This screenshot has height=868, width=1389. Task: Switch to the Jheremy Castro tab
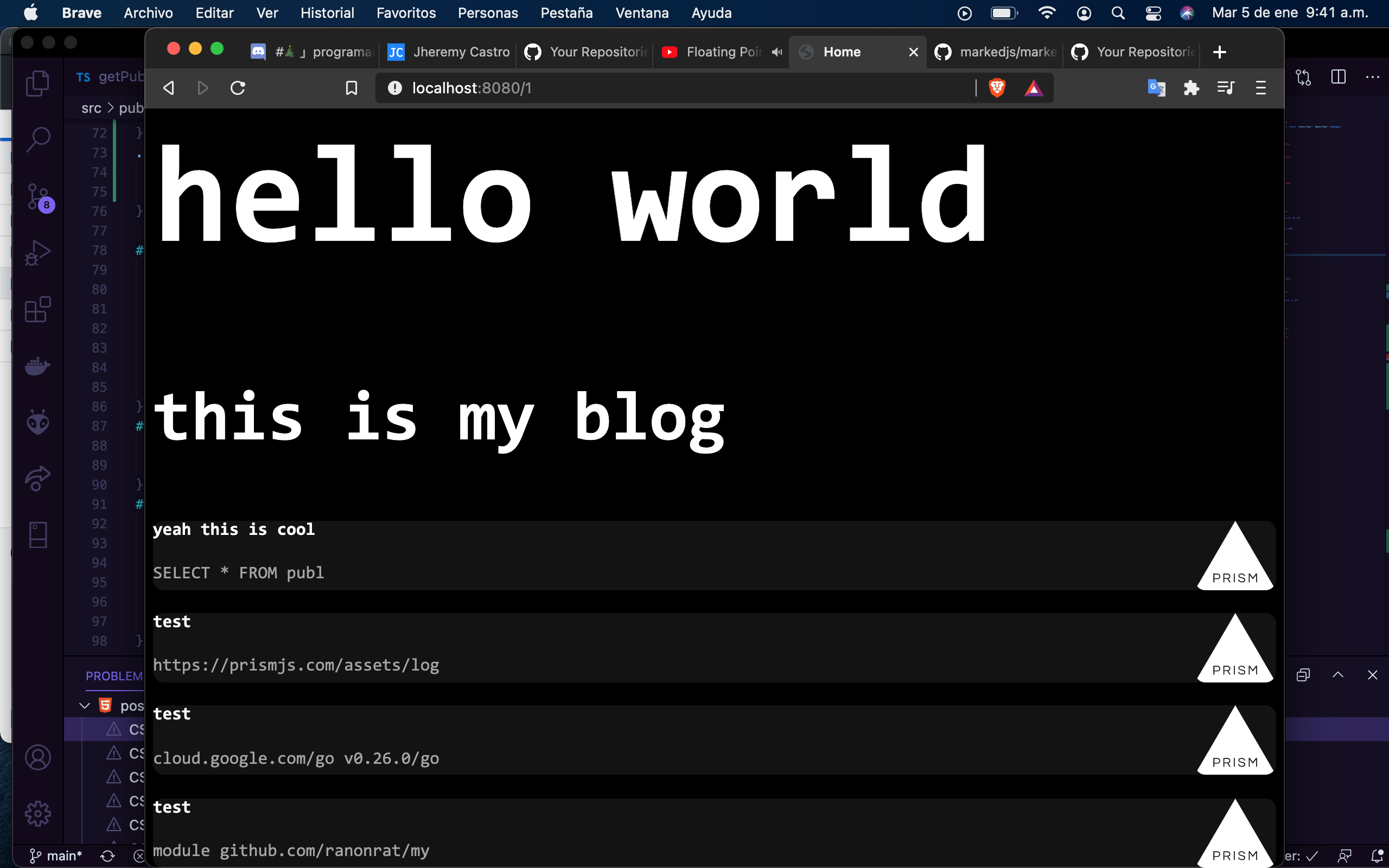point(449,52)
